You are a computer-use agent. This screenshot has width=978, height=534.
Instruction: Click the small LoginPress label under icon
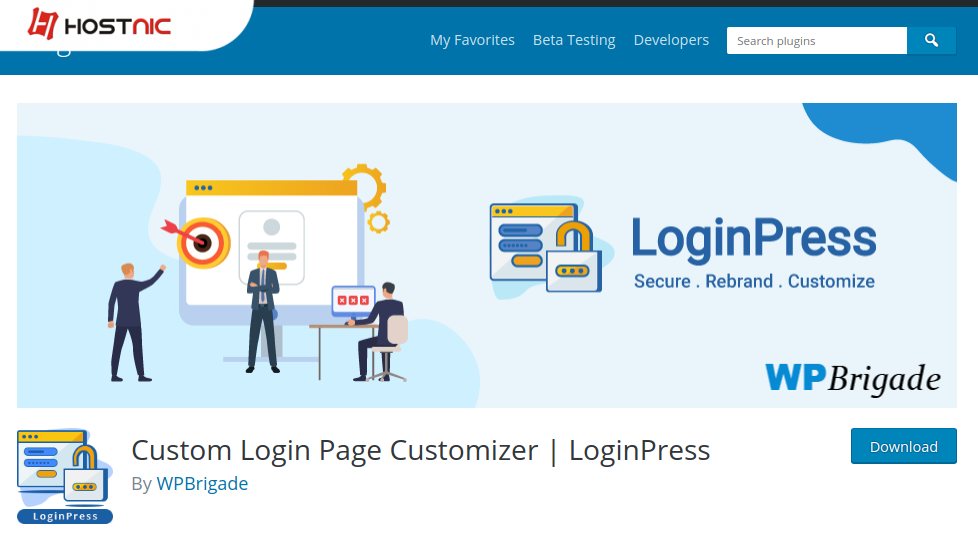(x=65, y=517)
